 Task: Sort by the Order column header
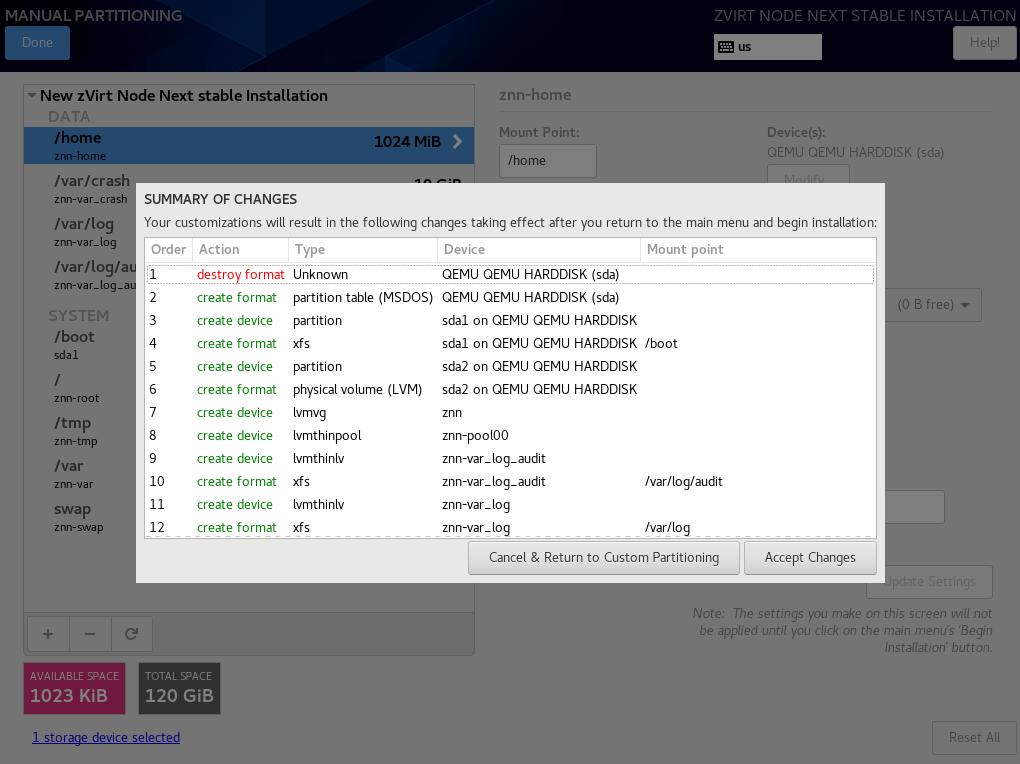168,250
